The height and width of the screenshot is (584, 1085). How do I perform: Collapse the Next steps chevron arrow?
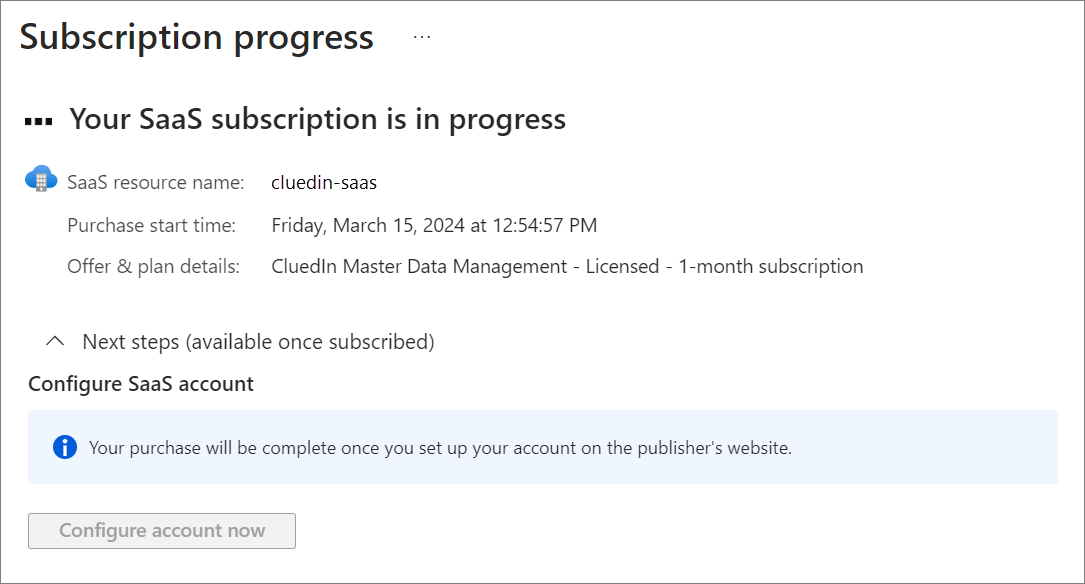[x=56, y=342]
